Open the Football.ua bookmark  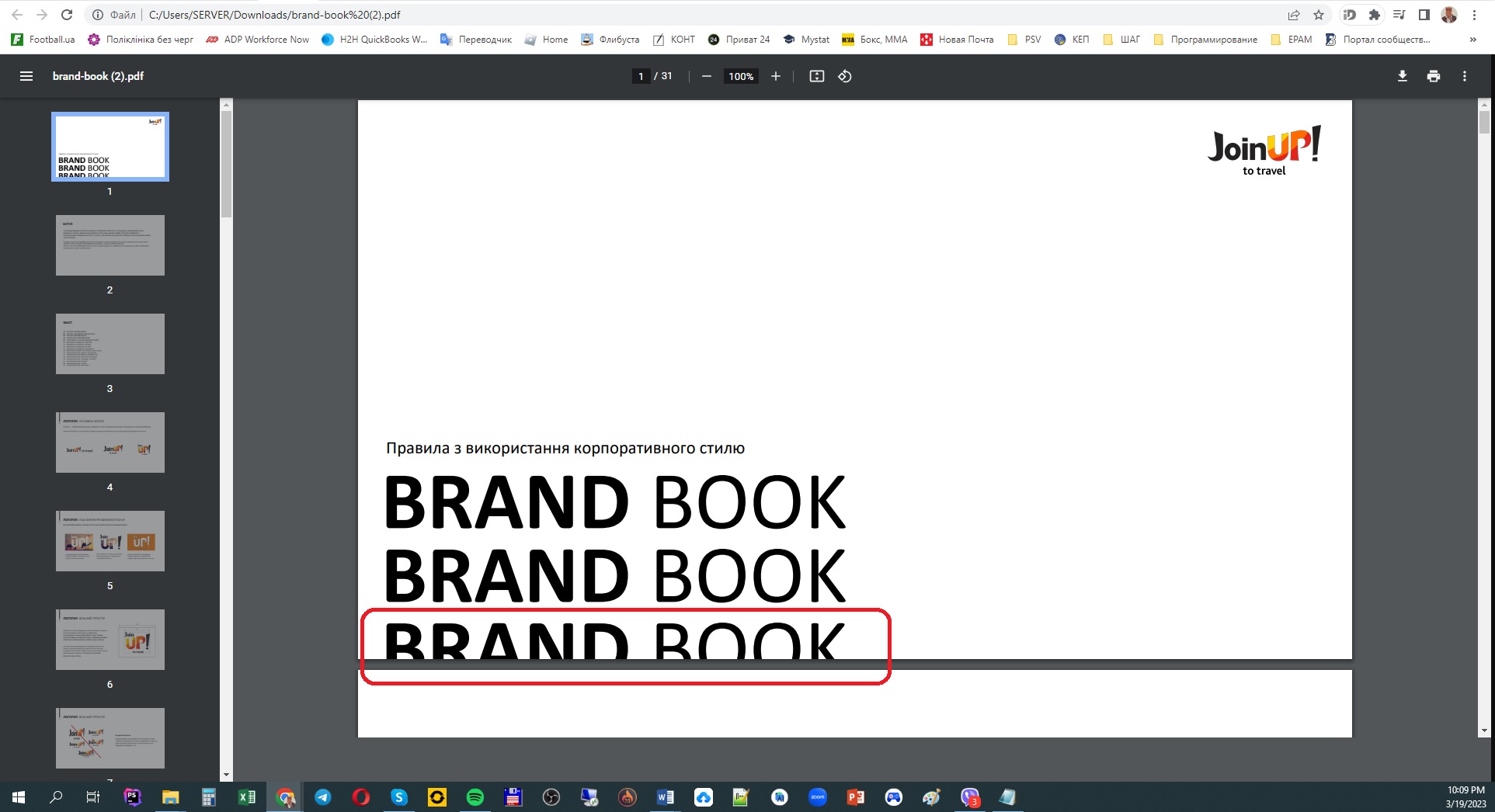click(x=43, y=40)
